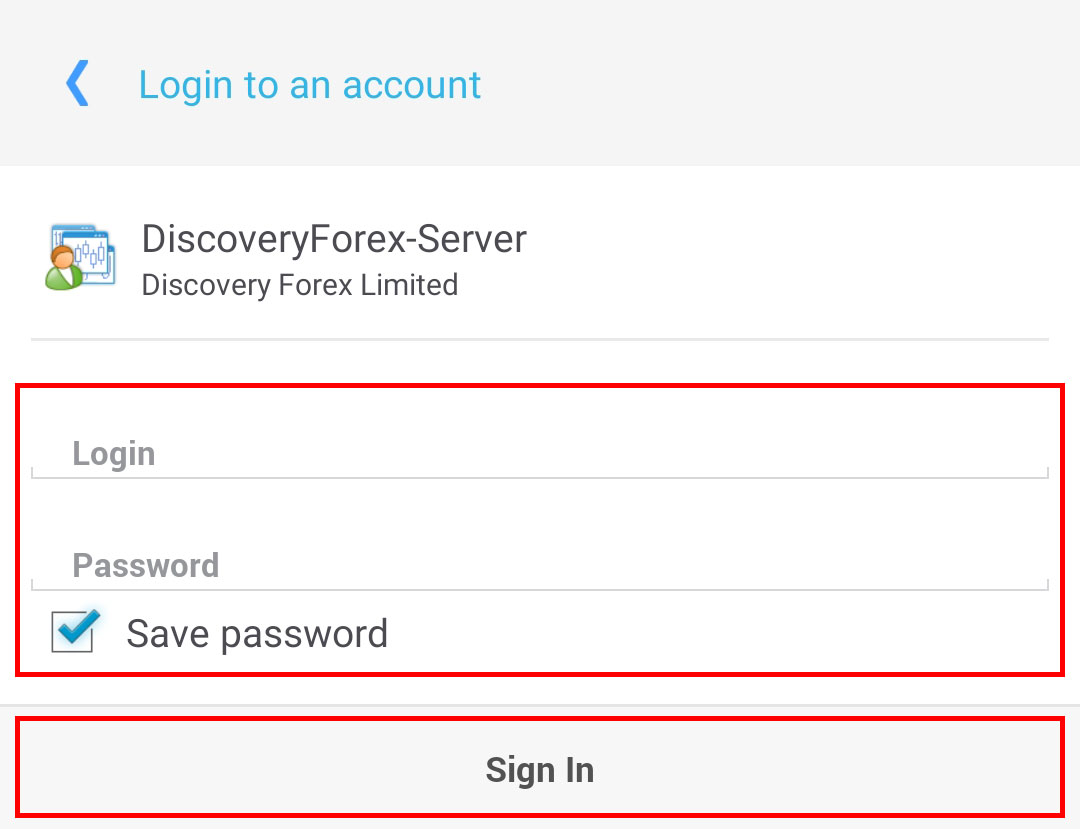Screen dimensions: 1080x829
Task: Click the trader chart server icon
Action: [80, 257]
